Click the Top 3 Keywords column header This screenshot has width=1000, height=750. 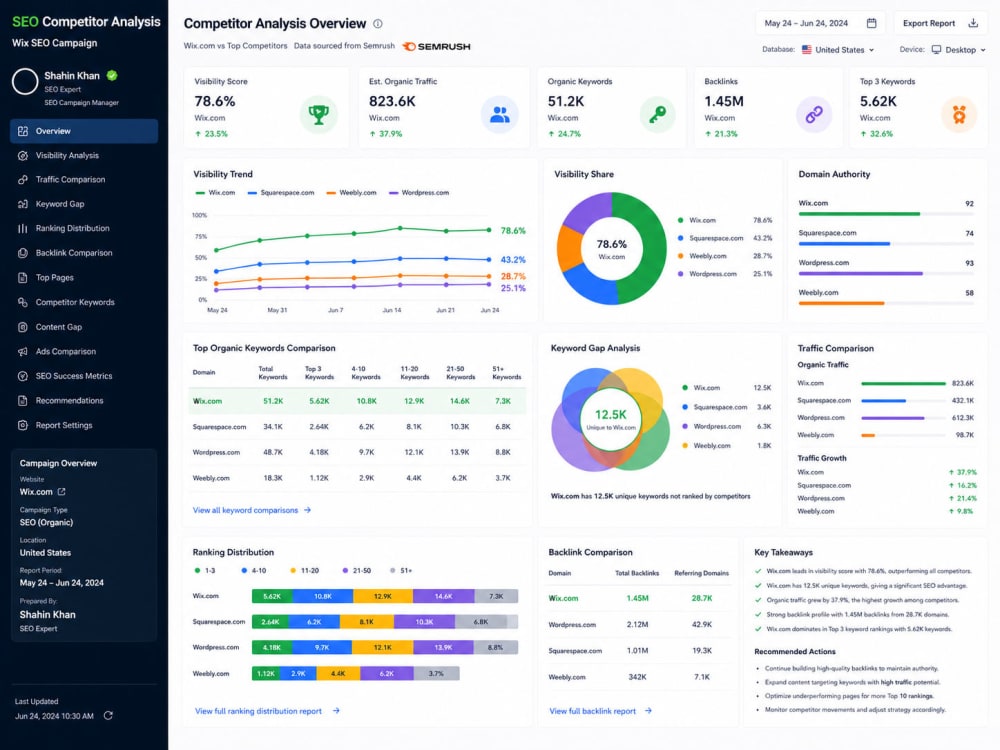click(319, 373)
